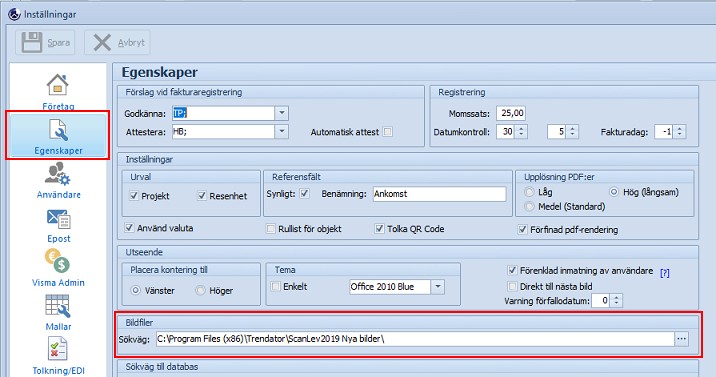Viewport: 716px width, 377px height.
Task: Open the Visma Admin section
Action: tap(58, 268)
